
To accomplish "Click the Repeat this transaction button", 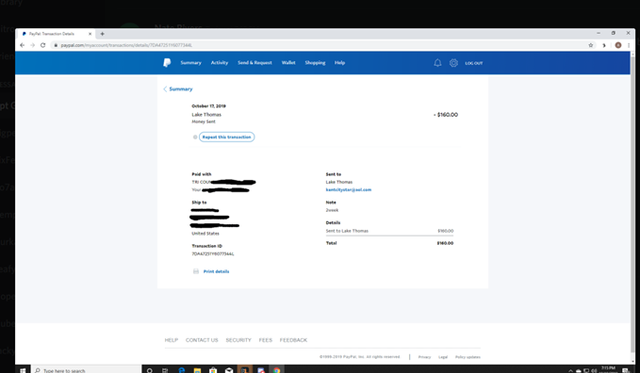I will (x=227, y=137).
